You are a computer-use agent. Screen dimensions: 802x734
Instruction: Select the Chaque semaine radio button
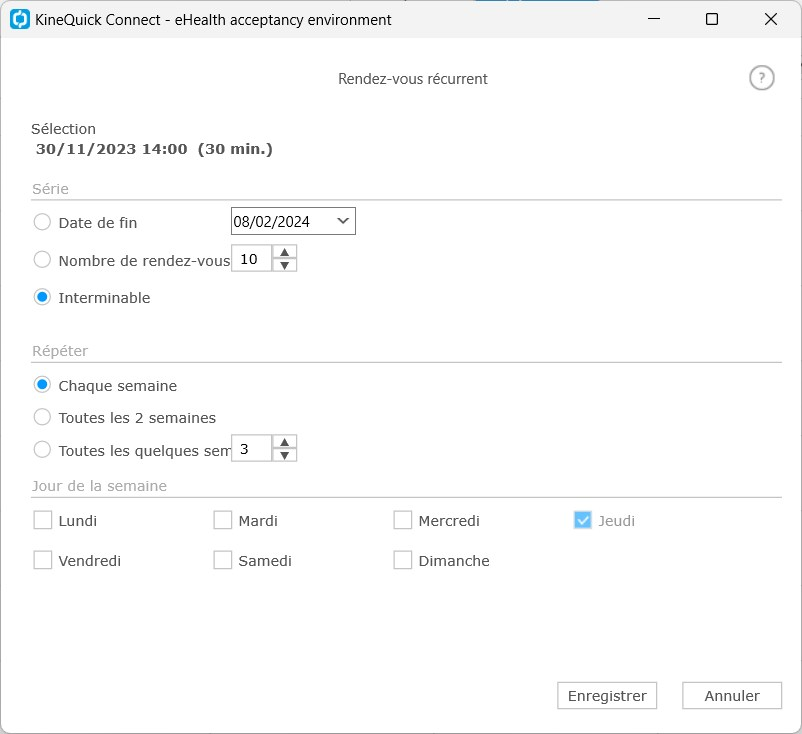click(x=42, y=385)
